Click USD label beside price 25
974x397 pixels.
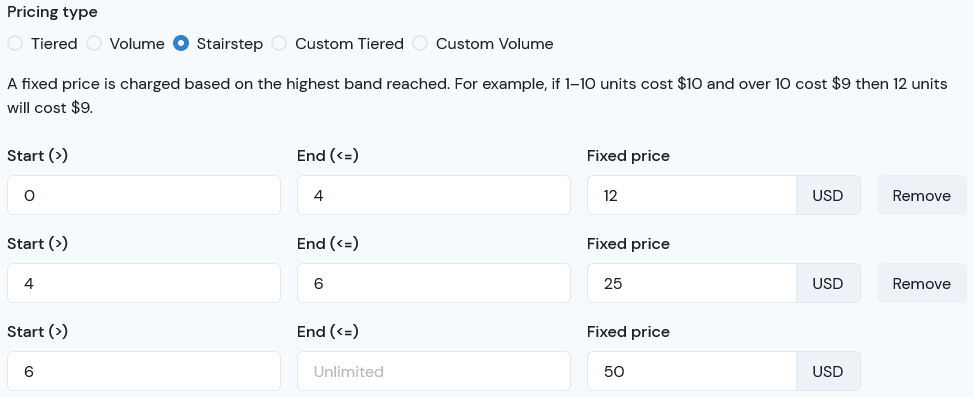828,283
